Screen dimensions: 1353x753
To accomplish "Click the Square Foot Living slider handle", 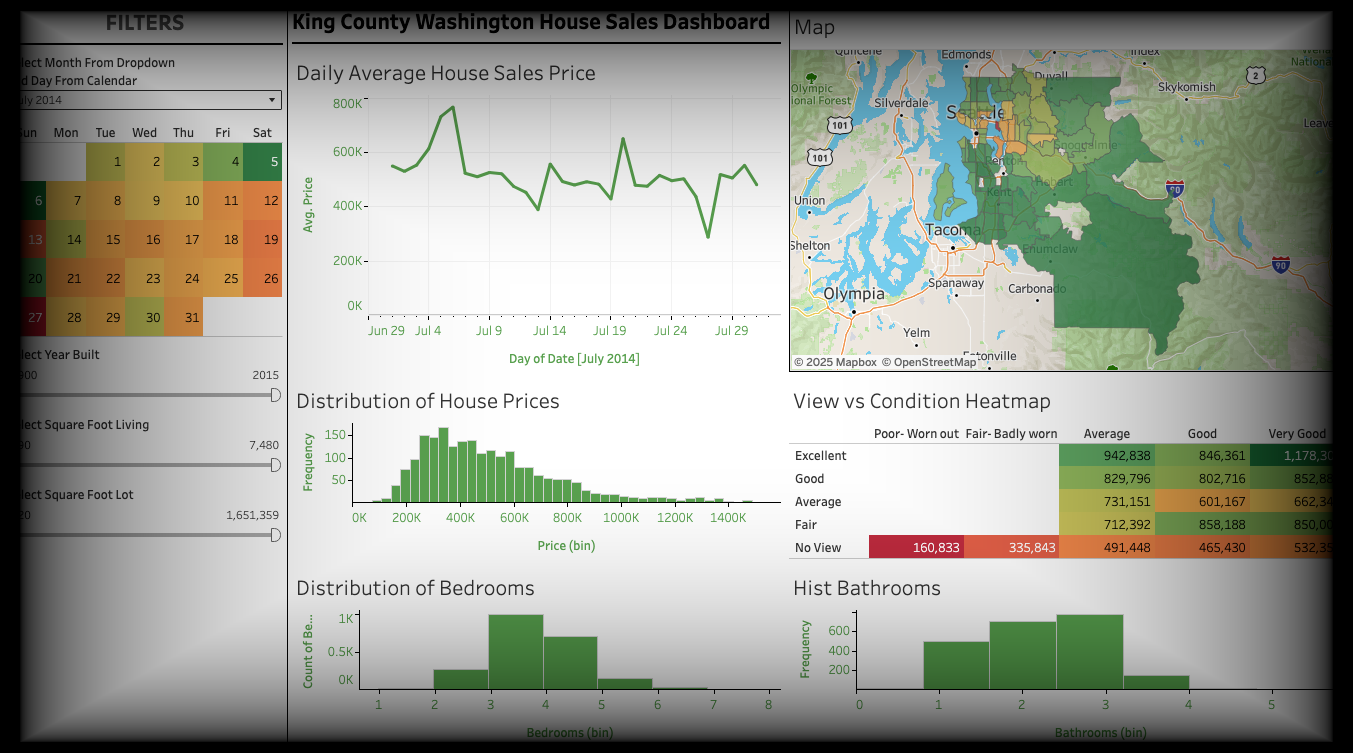I will (275, 465).
